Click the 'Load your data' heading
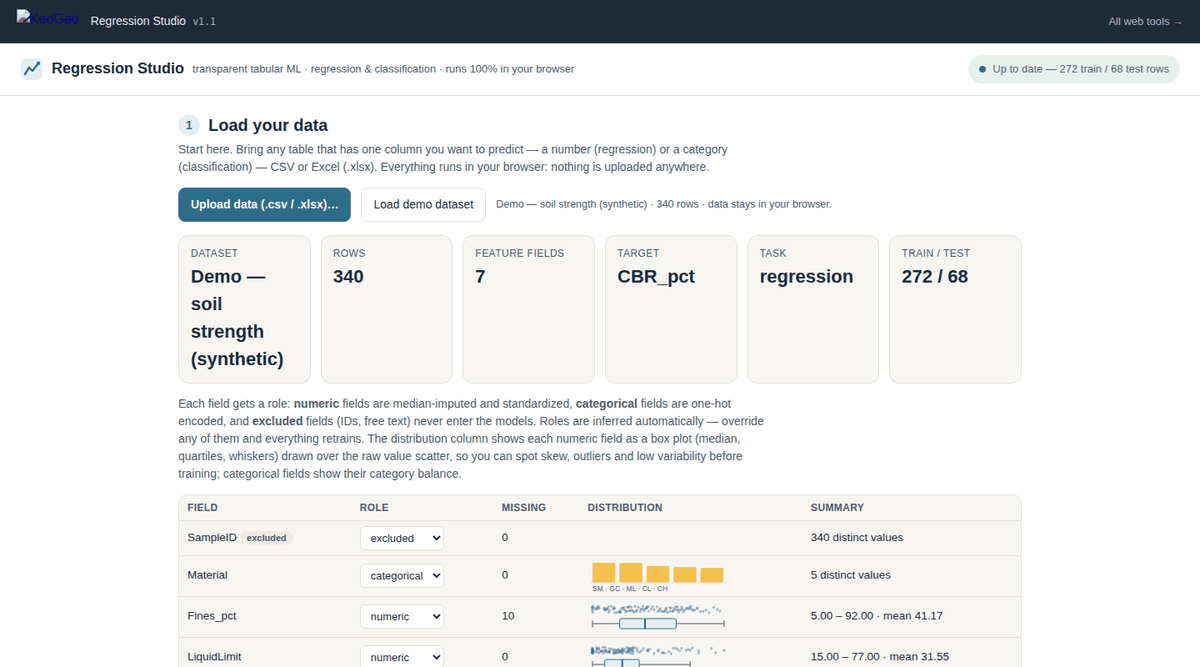The width and height of the screenshot is (1200, 667). (x=268, y=125)
